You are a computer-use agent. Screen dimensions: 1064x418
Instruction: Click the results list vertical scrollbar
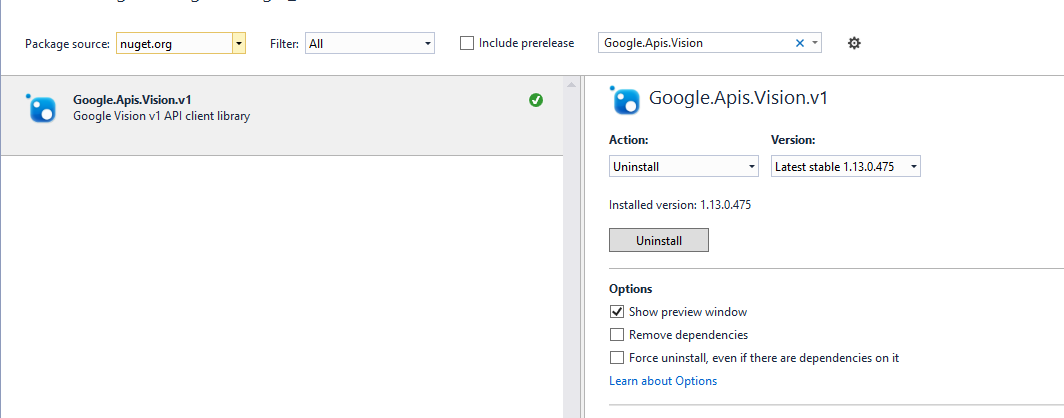click(573, 250)
